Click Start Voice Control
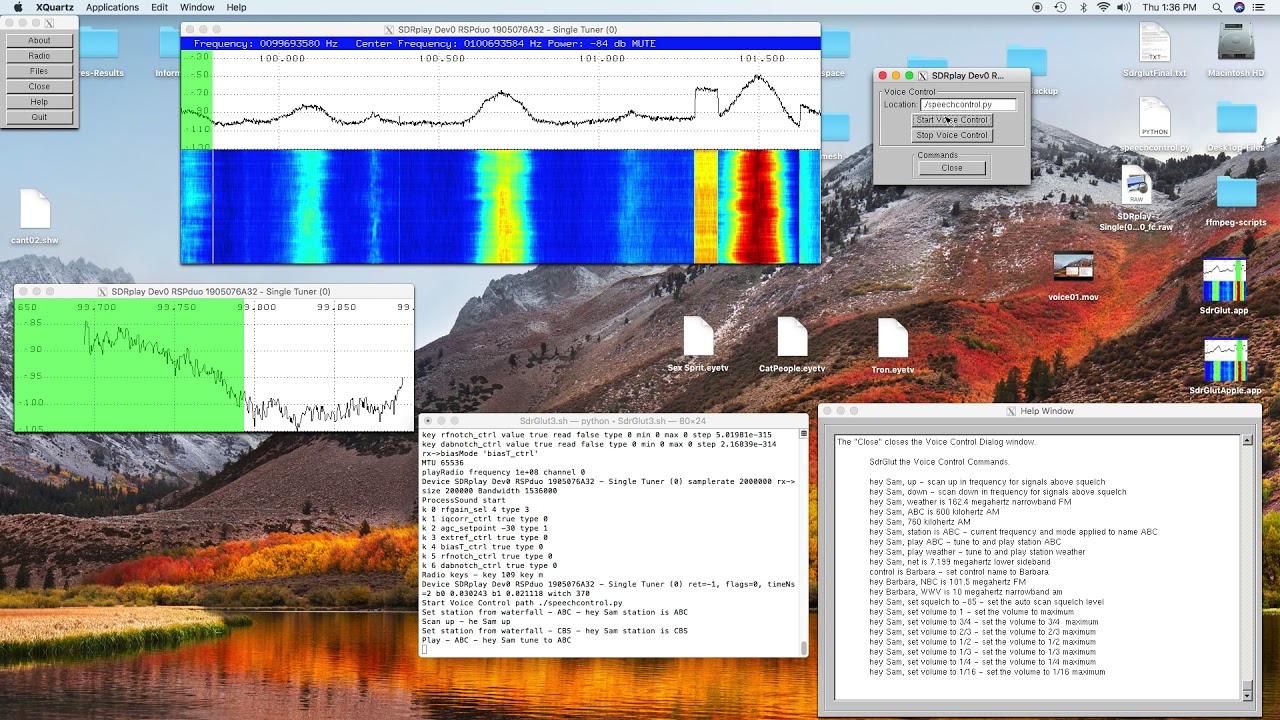Screen dimensions: 1280x720 coord(952,120)
